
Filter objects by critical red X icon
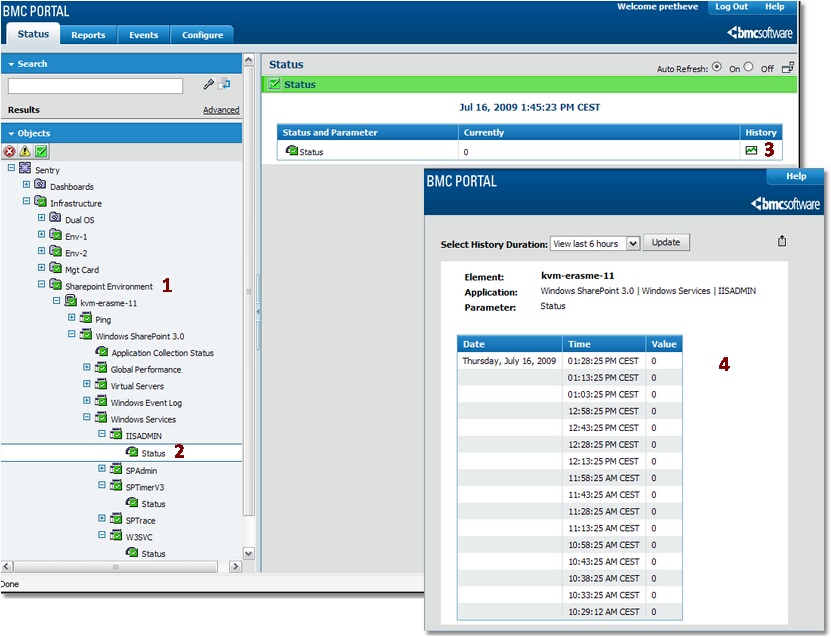point(10,152)
